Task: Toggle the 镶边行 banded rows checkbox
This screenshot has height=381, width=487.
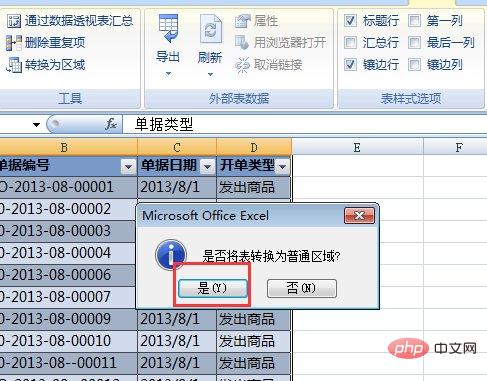Action: point(350,65)
